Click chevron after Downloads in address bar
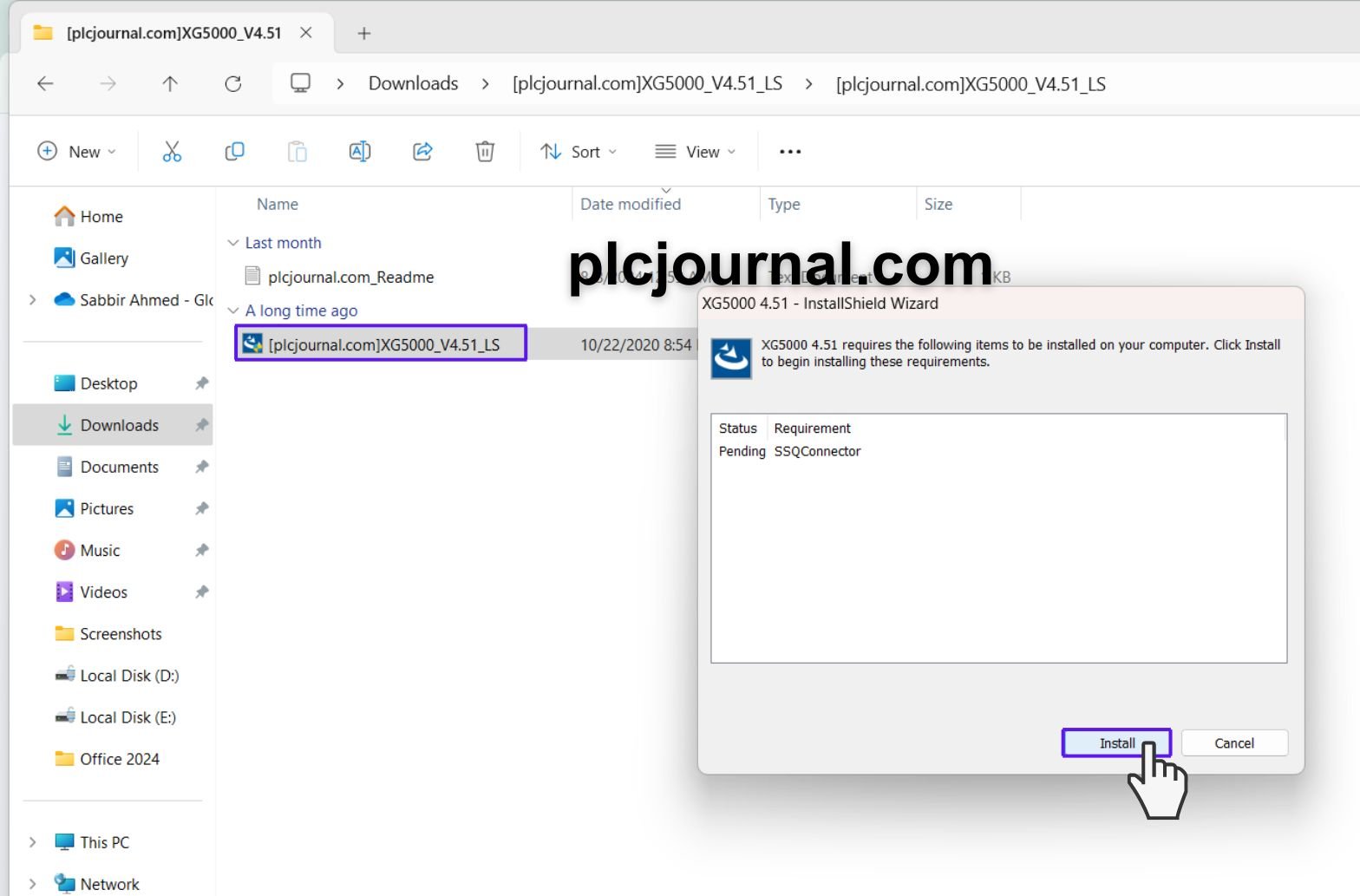This screenshot has height=896, width=1360. pyautogui.click(x=486, y=84)
